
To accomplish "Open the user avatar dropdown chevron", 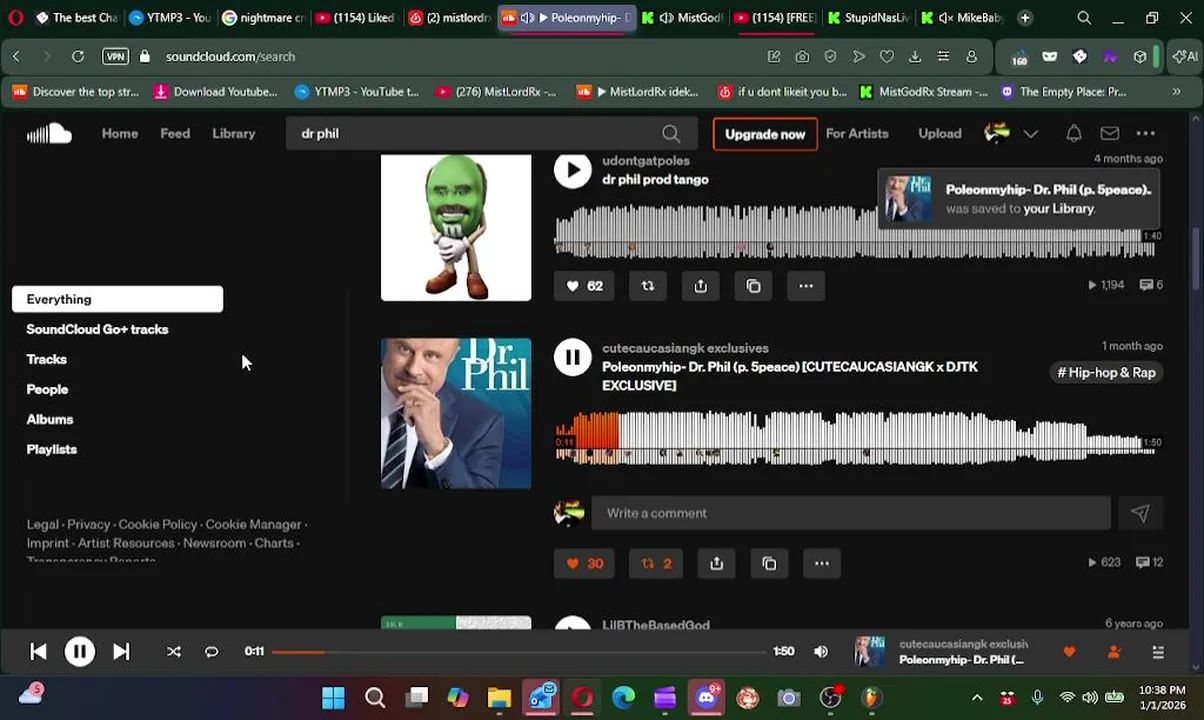I will pos(1031,134).
